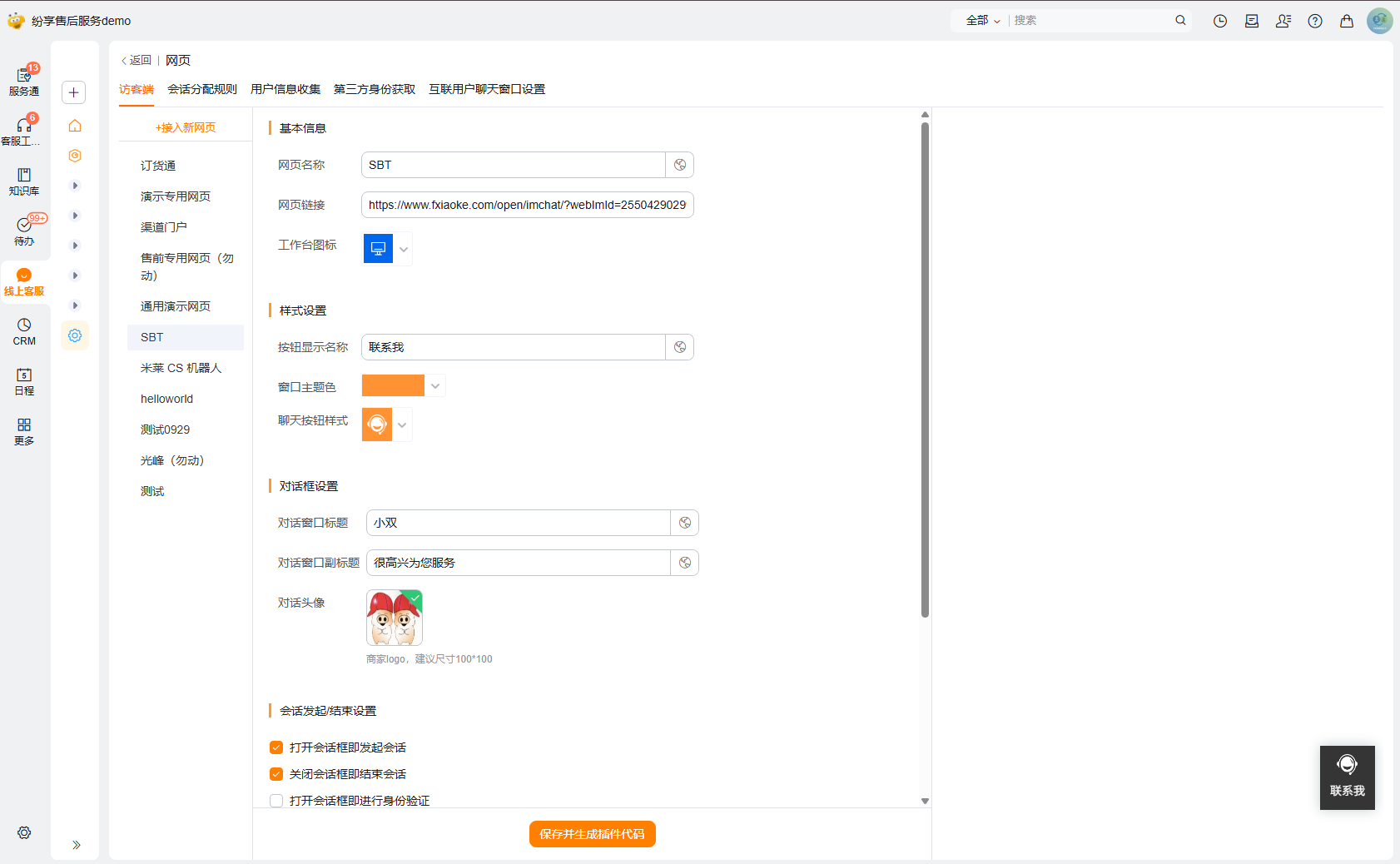Open the blue settings gear in secondary sidebar

(75, 335)
